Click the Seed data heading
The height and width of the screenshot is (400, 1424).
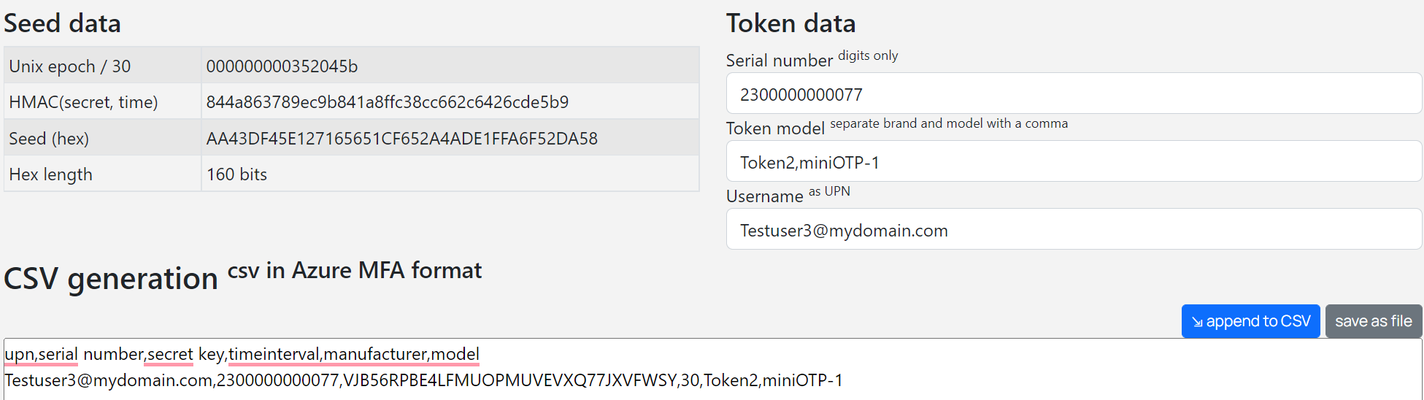(64, 22)
